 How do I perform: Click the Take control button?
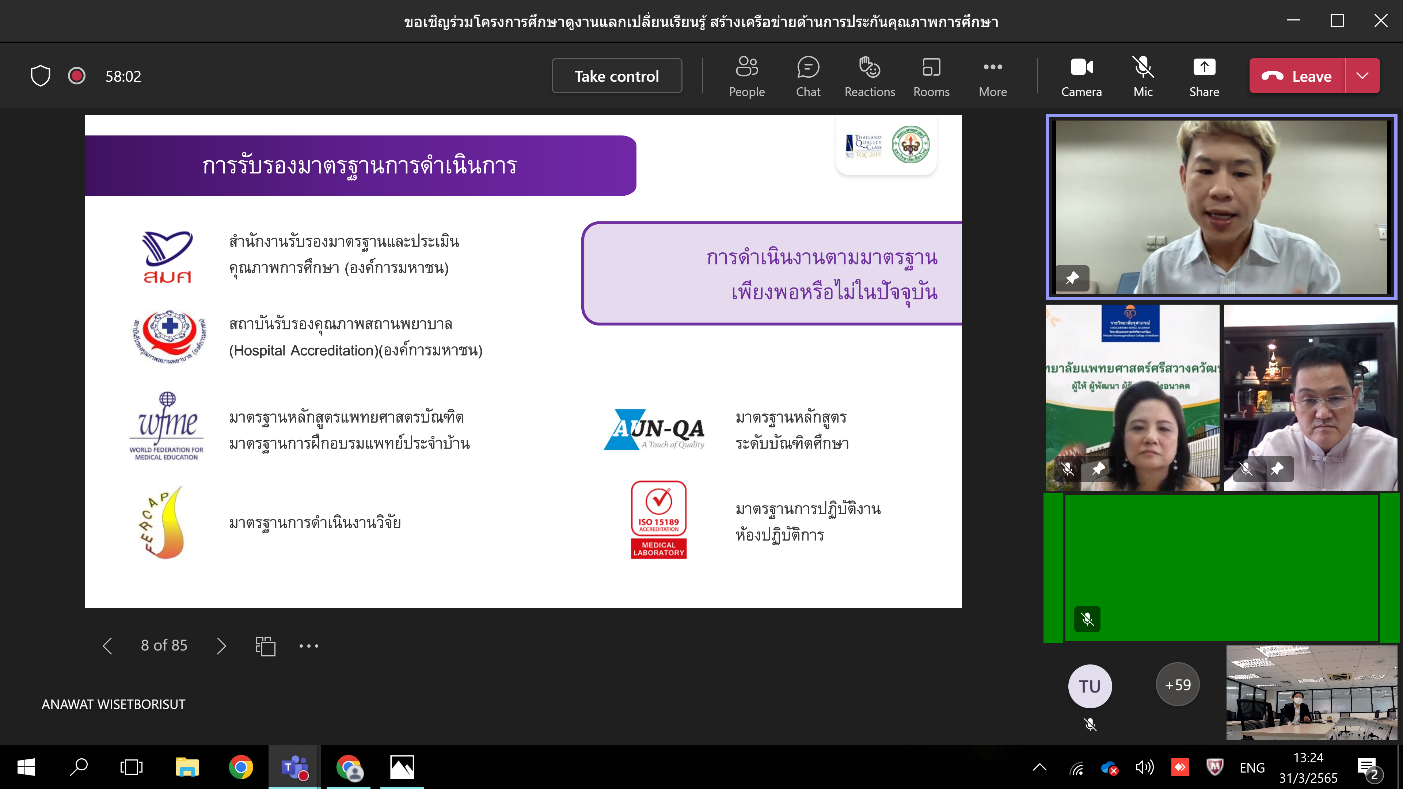617,76
